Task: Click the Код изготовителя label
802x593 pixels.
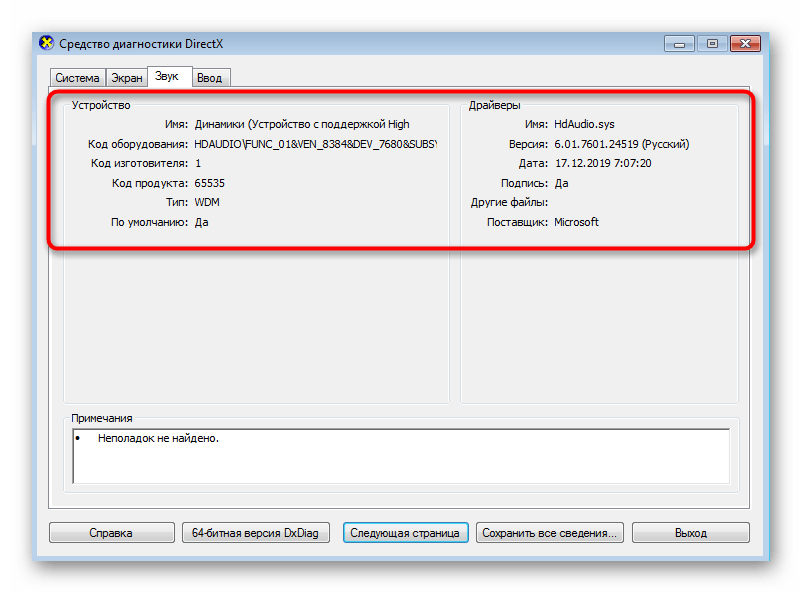Action: coord(139,164)
